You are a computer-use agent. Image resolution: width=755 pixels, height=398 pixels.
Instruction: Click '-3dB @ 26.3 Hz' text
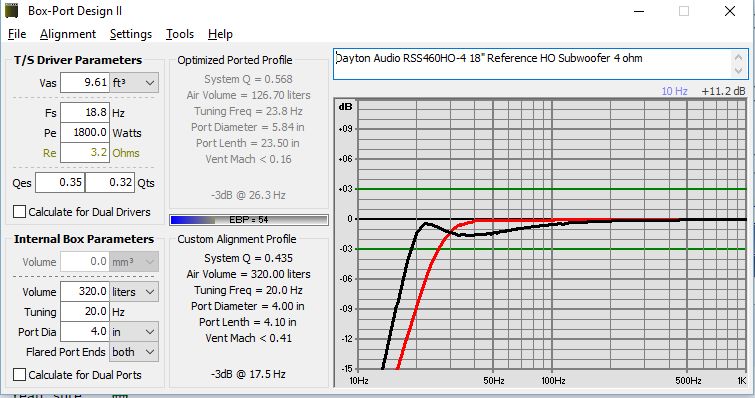(248, 195)
